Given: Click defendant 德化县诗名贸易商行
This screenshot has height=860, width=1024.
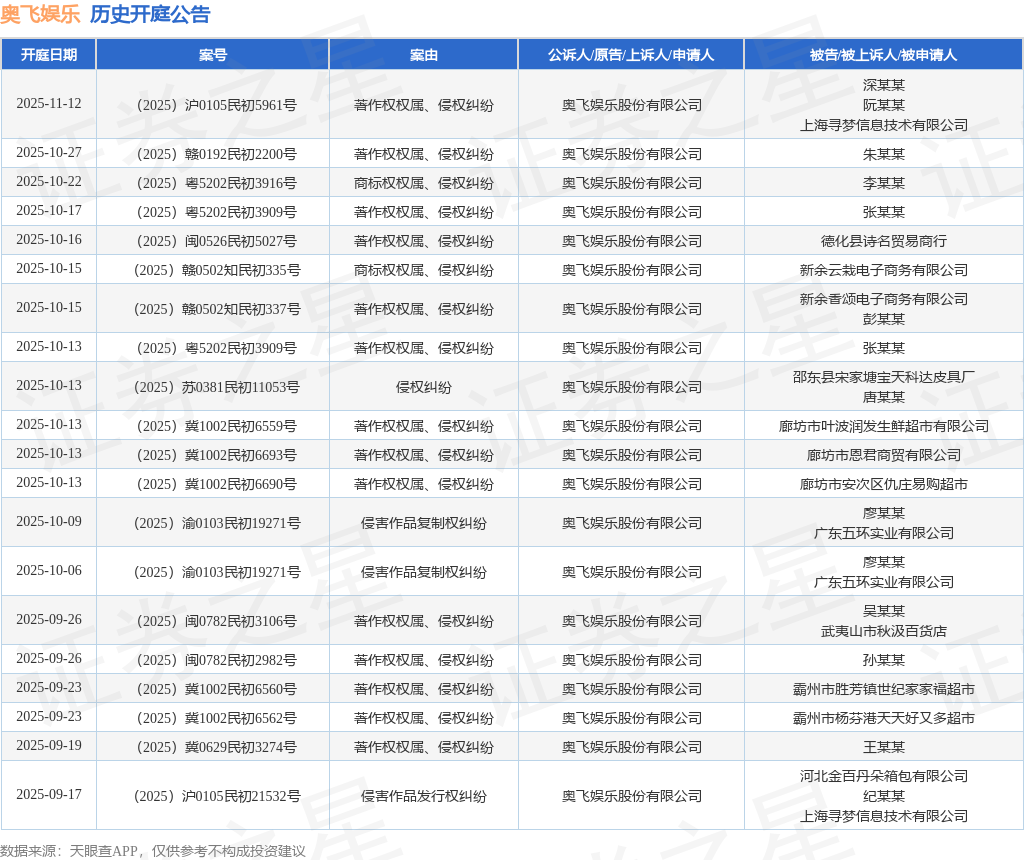Looking at the screenshot, I should [884, 241].
